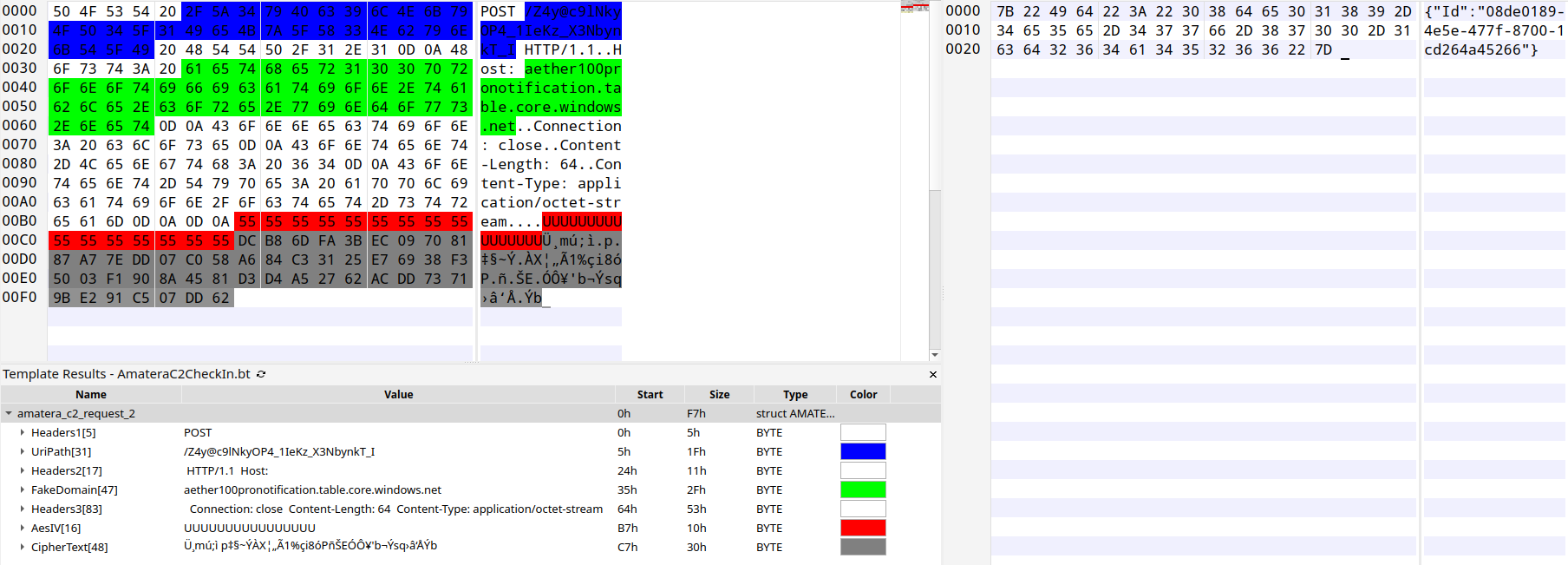The height and width of the screenshot is (565, 1568).
Task: Expand the UriPath[31] row
Action: (23, 452)
